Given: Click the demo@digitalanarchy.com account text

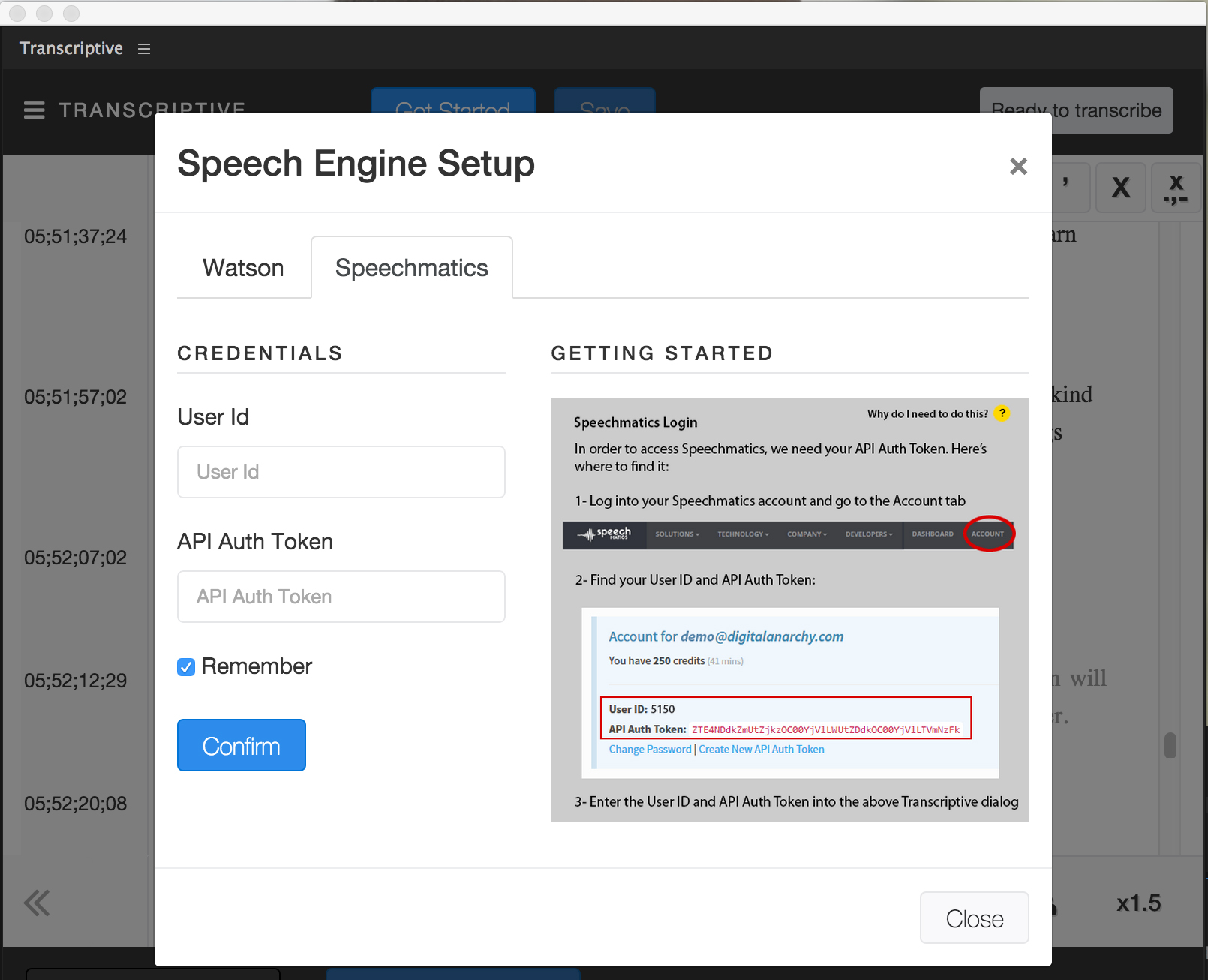Looking at the screenshot, I should coord(762,636).
